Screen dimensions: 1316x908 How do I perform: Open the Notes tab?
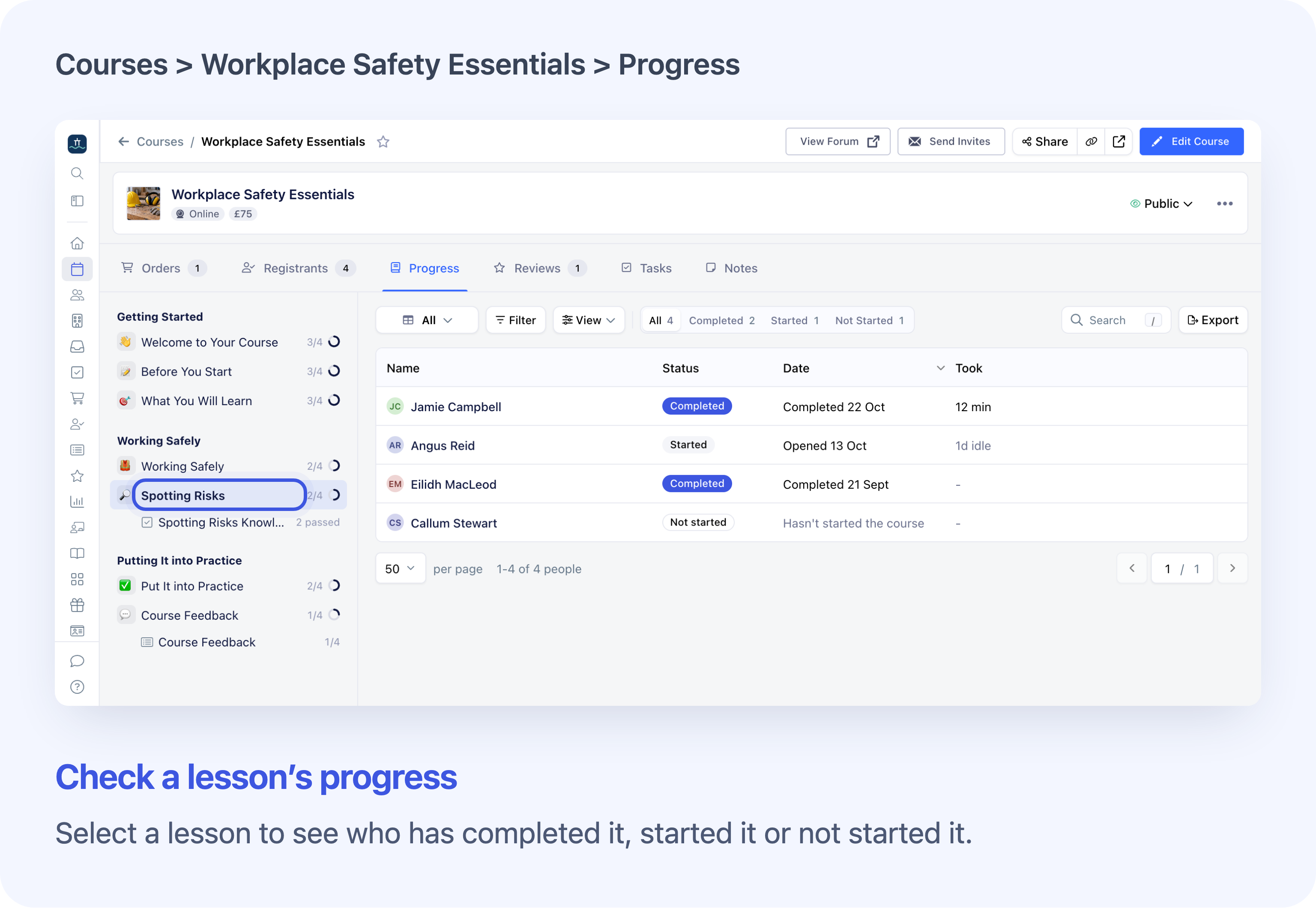pos(731,268)
